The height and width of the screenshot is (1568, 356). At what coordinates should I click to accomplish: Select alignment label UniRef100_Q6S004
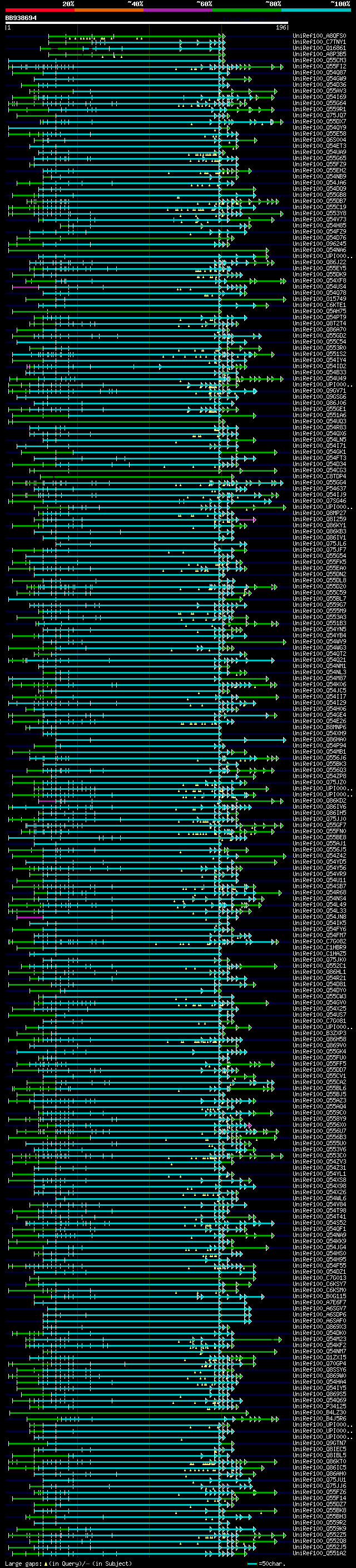pos(319,140)
